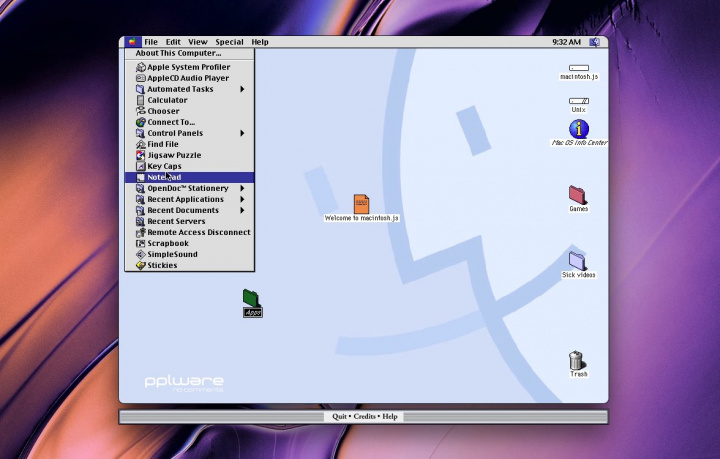The width and height of the screenshot is (720, 459).
Task: Choose Calculator from the Apple menu
Action: pos(167,100)
